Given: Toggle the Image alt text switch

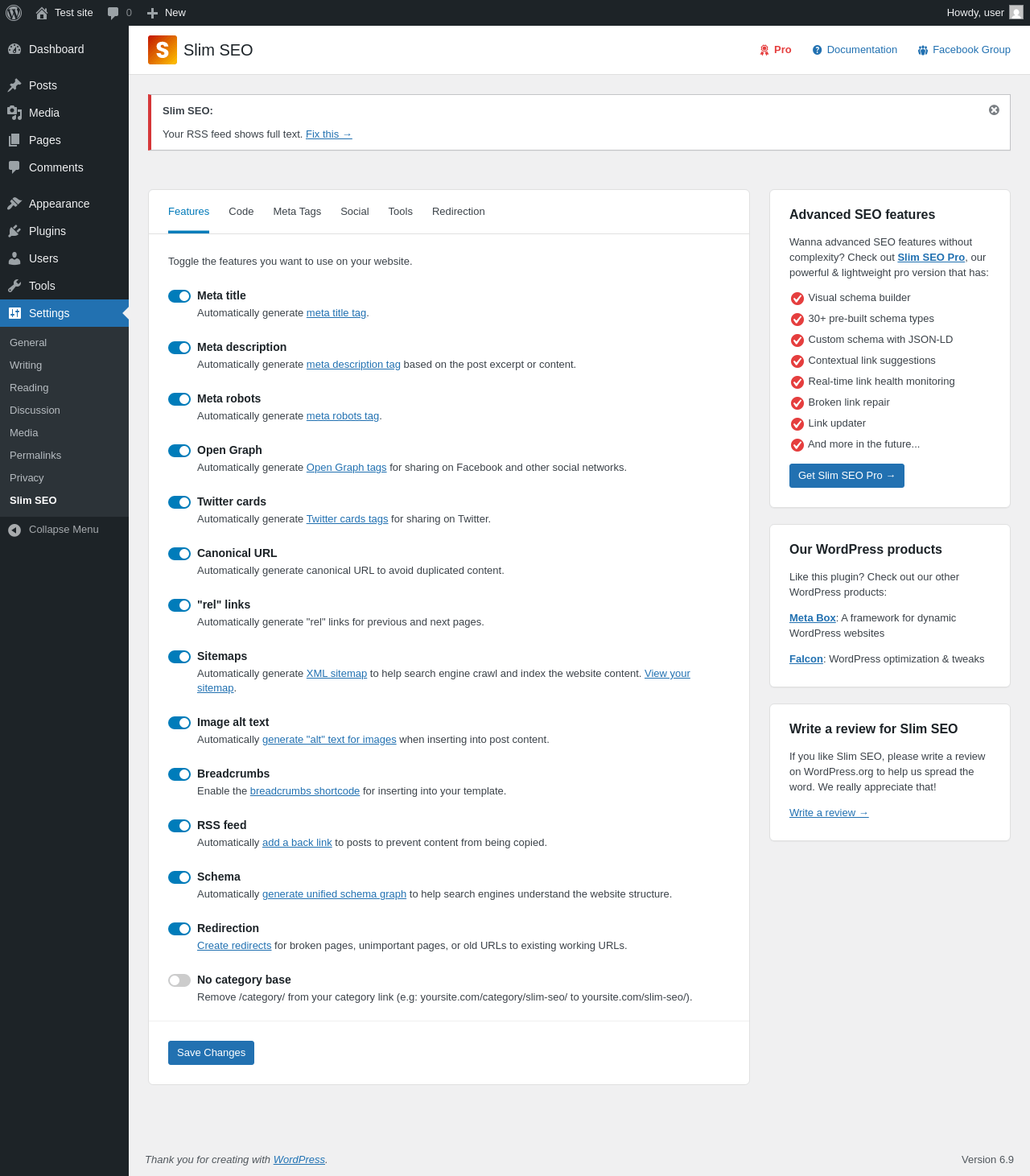Looking at the screenshot, I should (179, 723).
